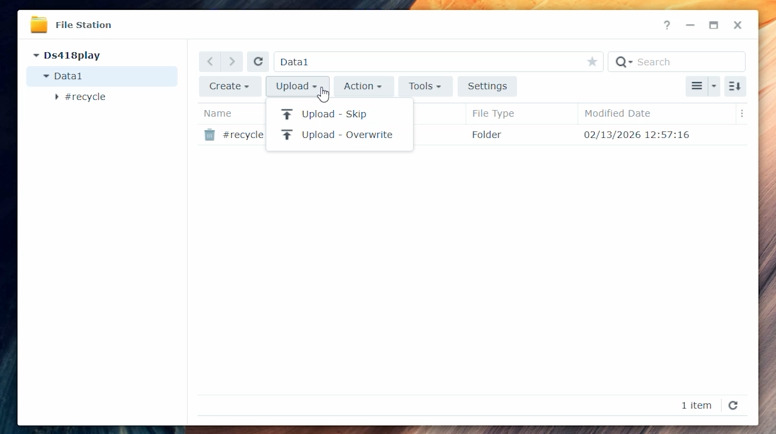776x434 pixels.
Task: Click the #recycle trash bin icon
Action: click(x=210, y=135)
